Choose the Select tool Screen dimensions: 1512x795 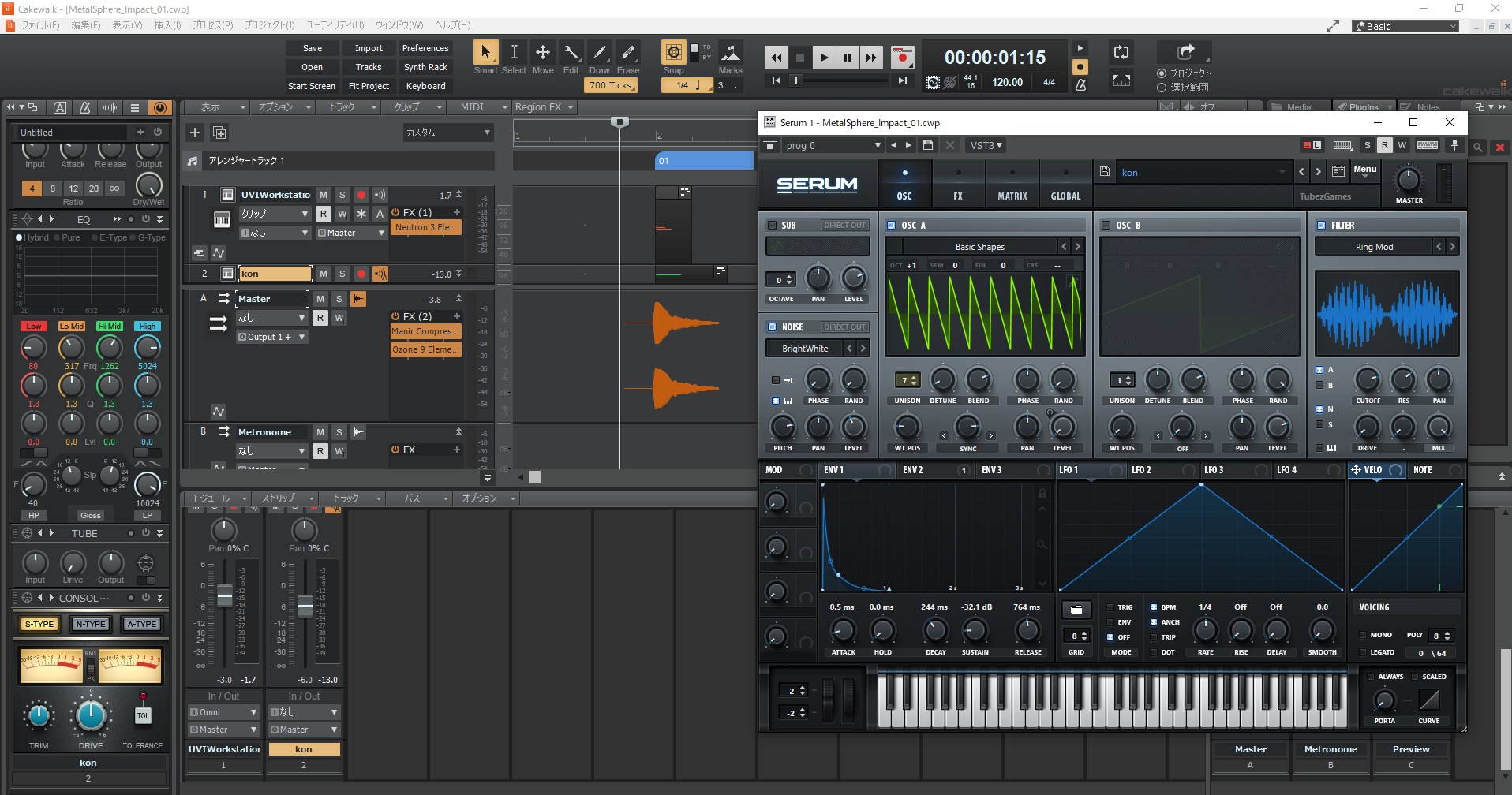click(x=514, y=52)
